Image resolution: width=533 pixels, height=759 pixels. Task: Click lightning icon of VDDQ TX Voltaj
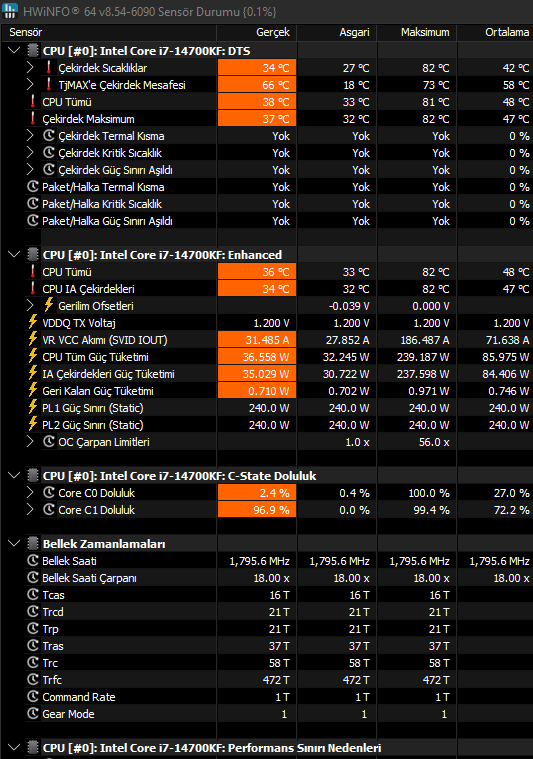pyautogui.click(x=32, y=322)
